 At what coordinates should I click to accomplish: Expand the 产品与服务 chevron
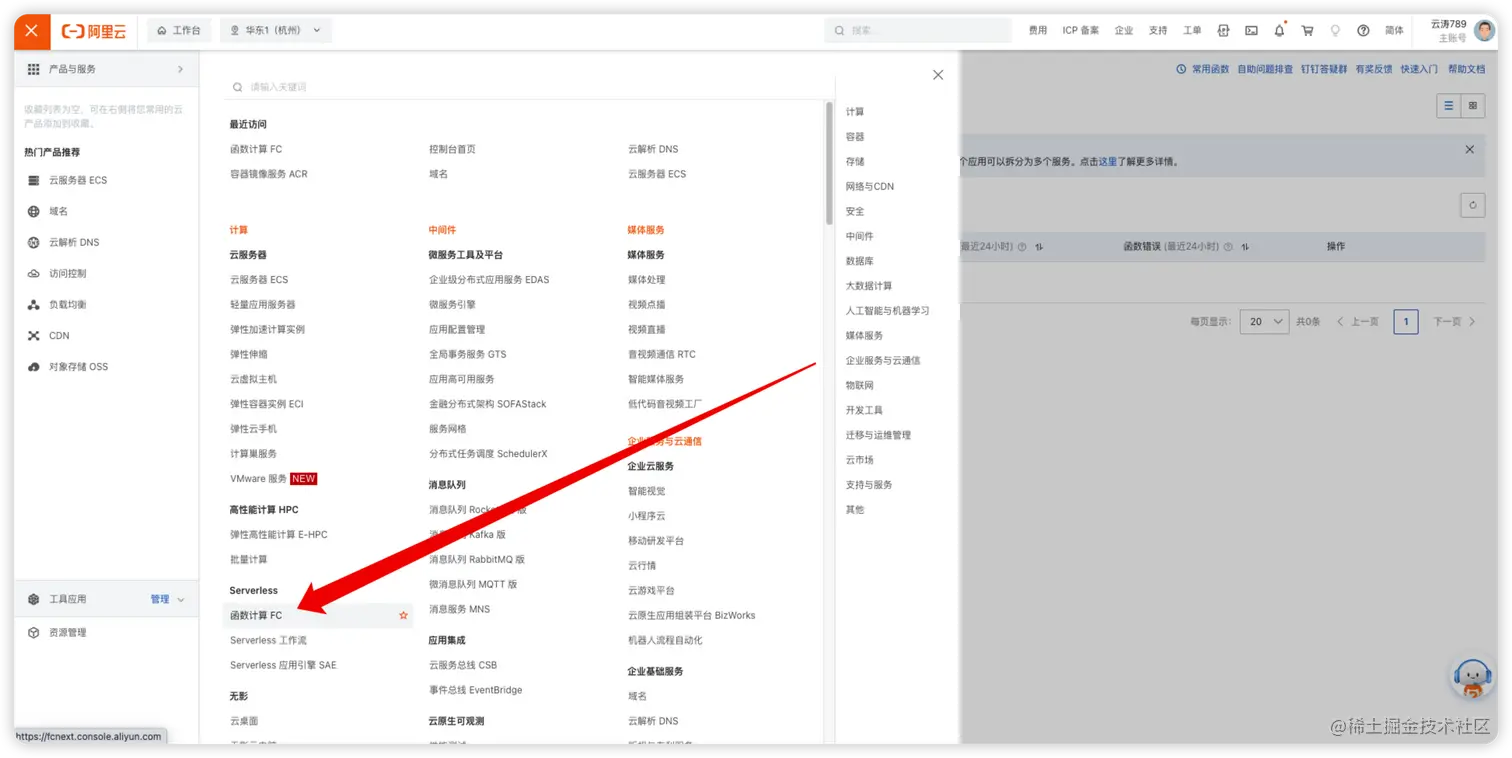(181, 69)
